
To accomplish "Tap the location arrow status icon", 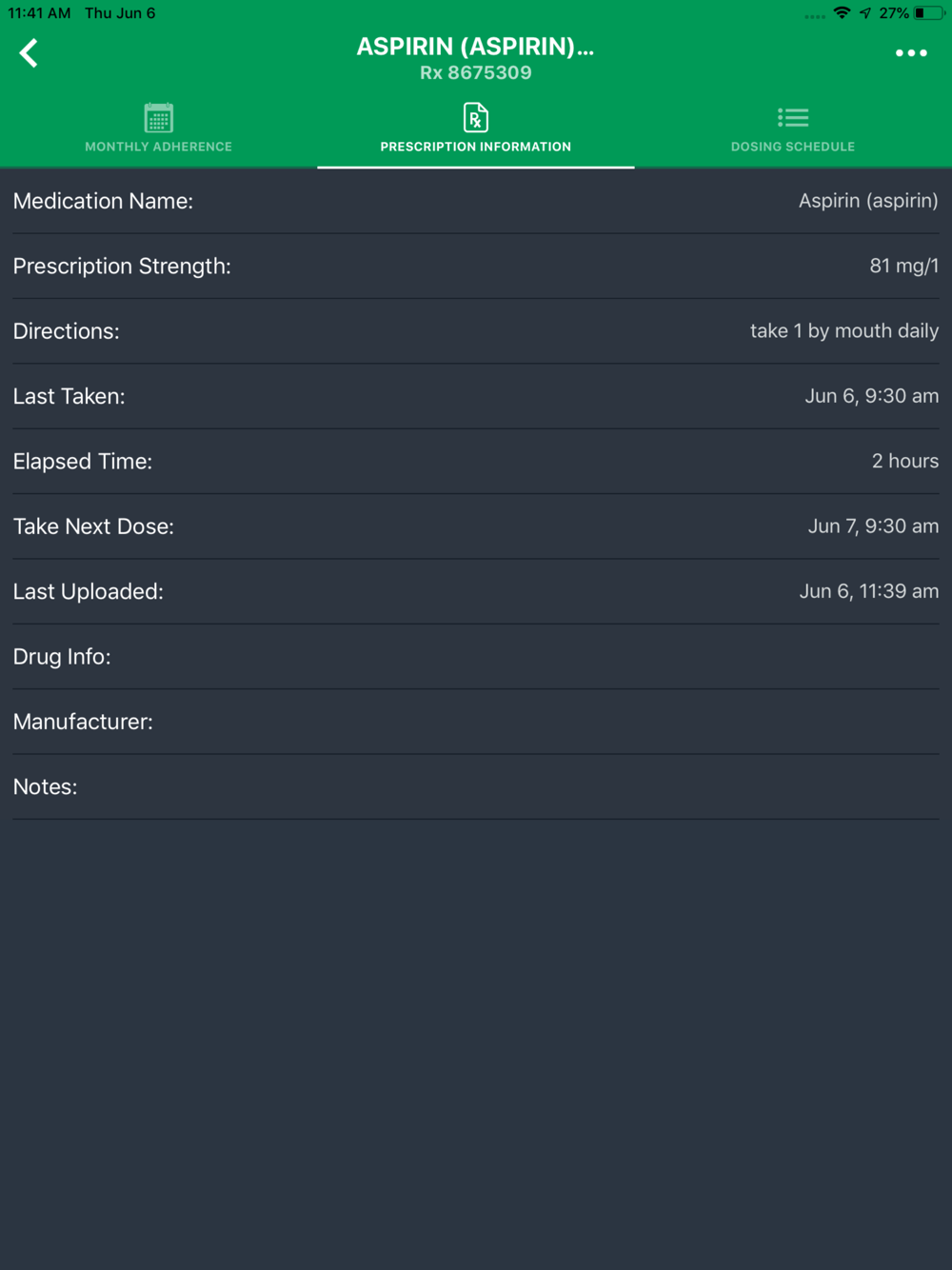I will click(864, 13).
